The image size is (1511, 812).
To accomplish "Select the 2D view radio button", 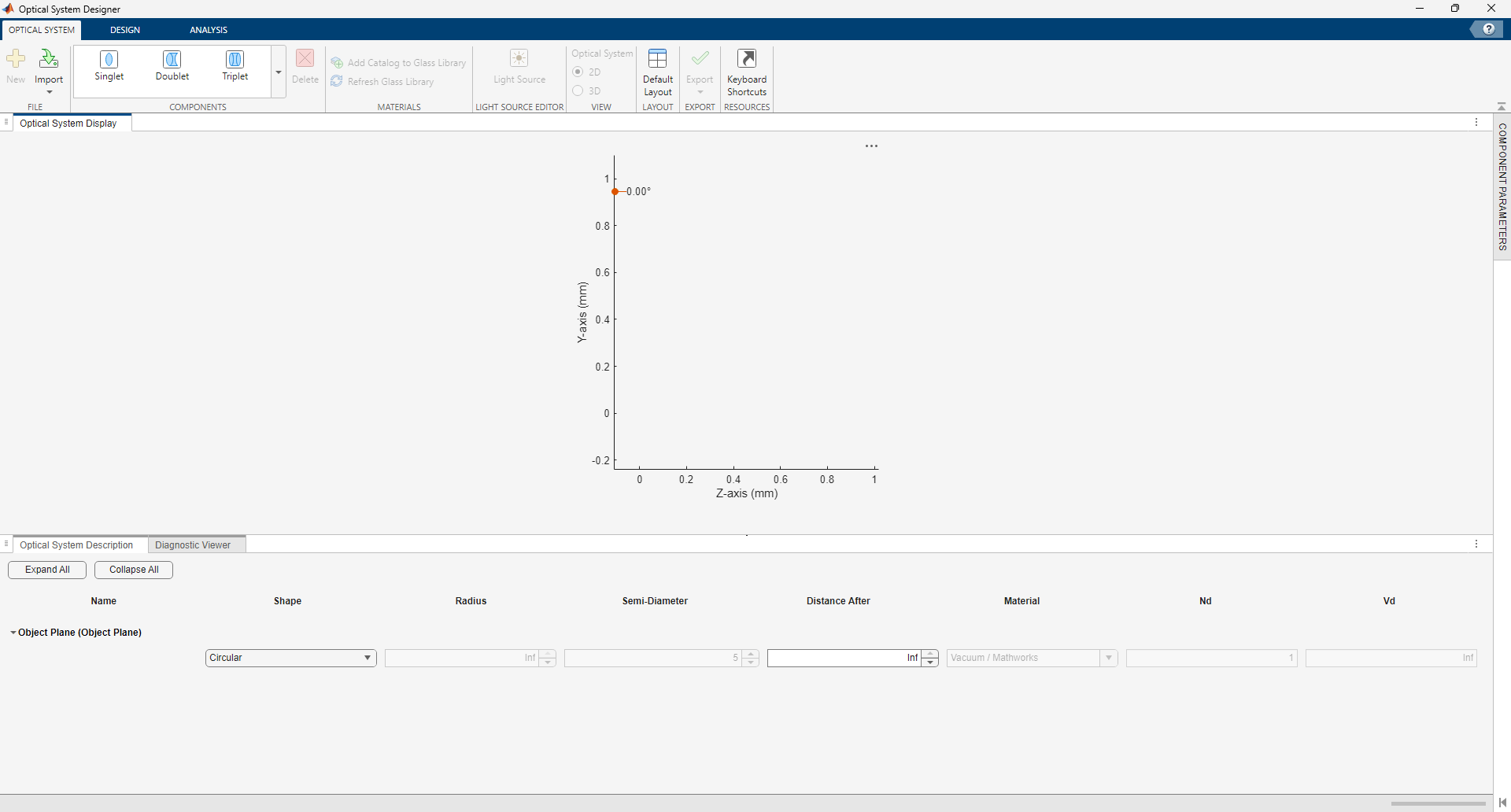I will [x=578, y=72].
